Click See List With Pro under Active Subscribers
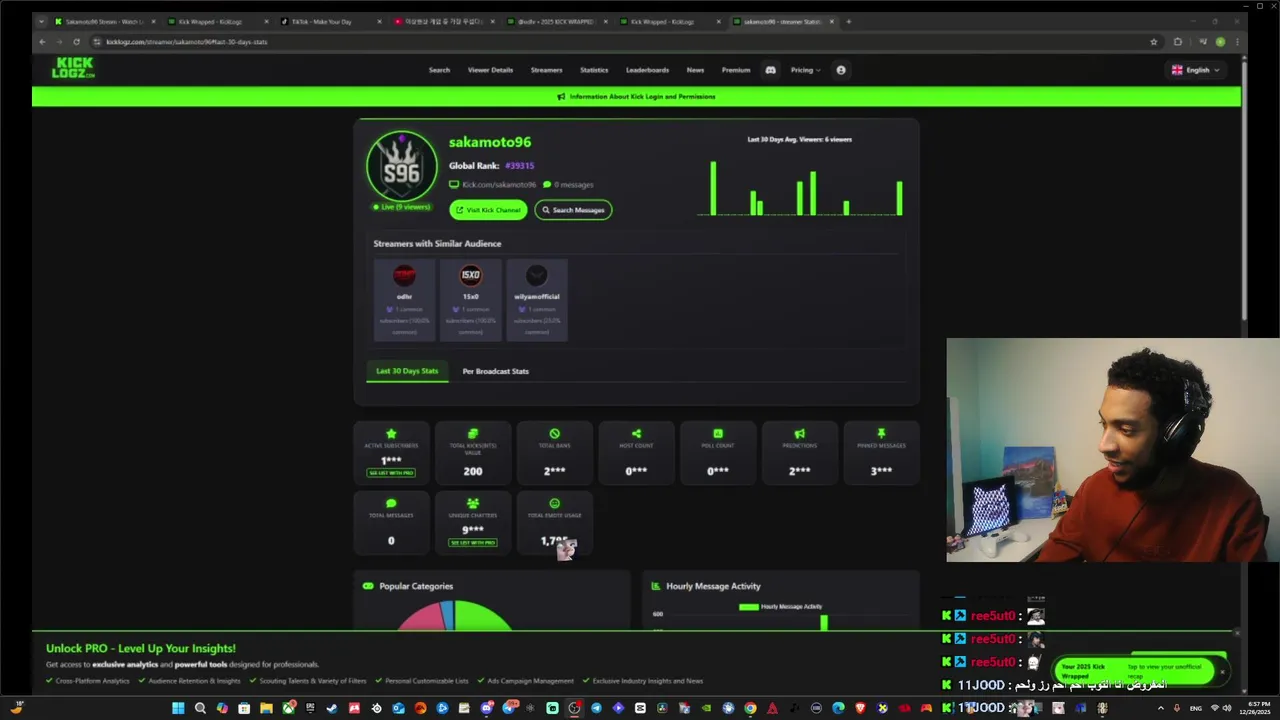Screen dimensions: 1280x720 tap(391, 473)
